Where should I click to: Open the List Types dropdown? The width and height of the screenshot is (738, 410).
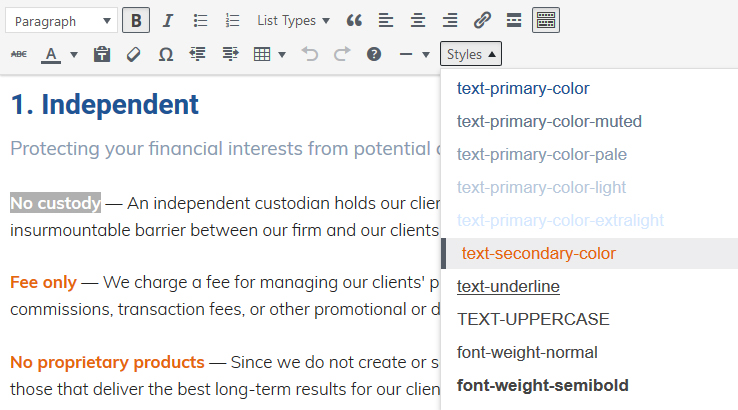coord(293,20)
